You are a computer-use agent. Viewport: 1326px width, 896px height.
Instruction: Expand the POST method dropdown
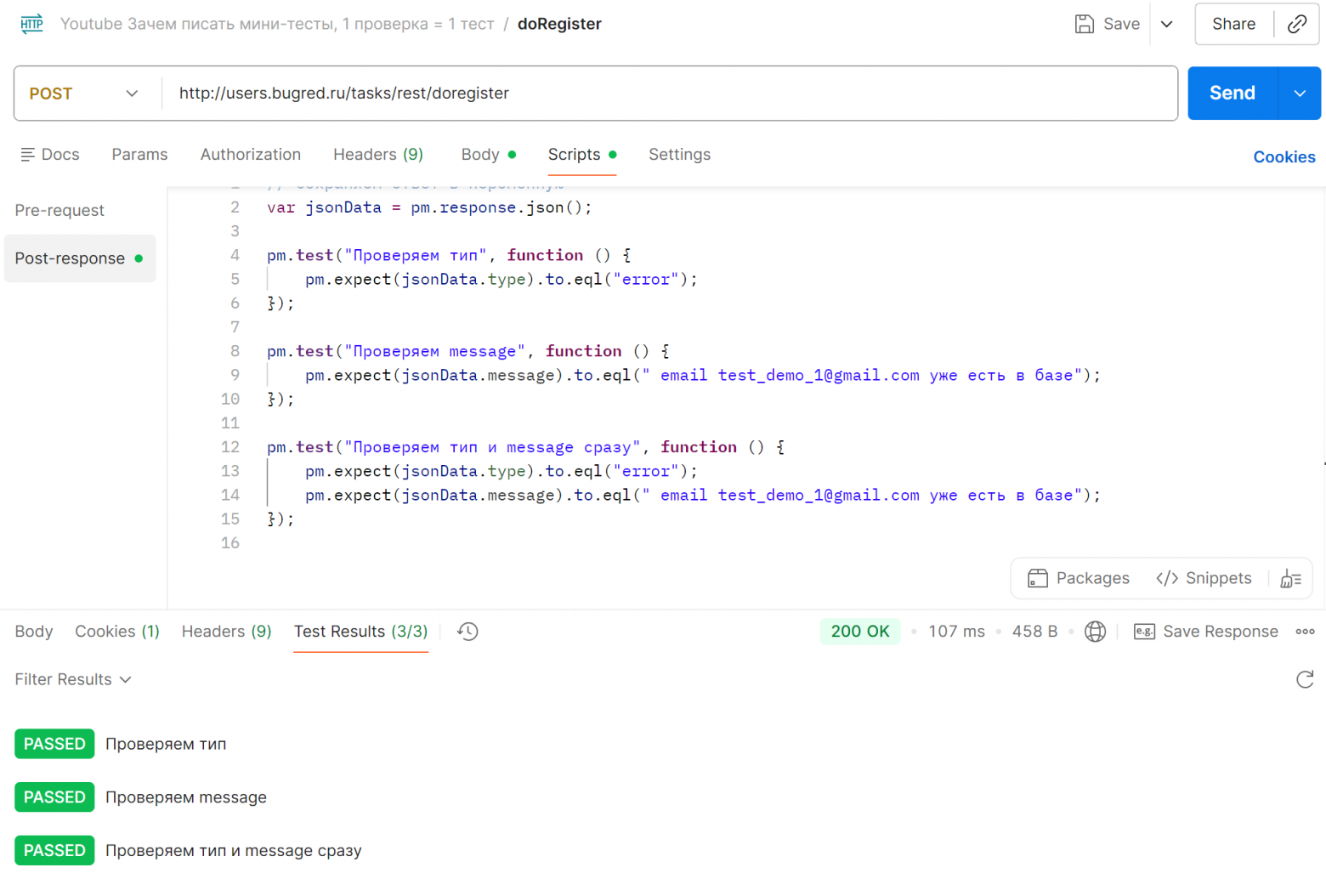tap(85, 94)
